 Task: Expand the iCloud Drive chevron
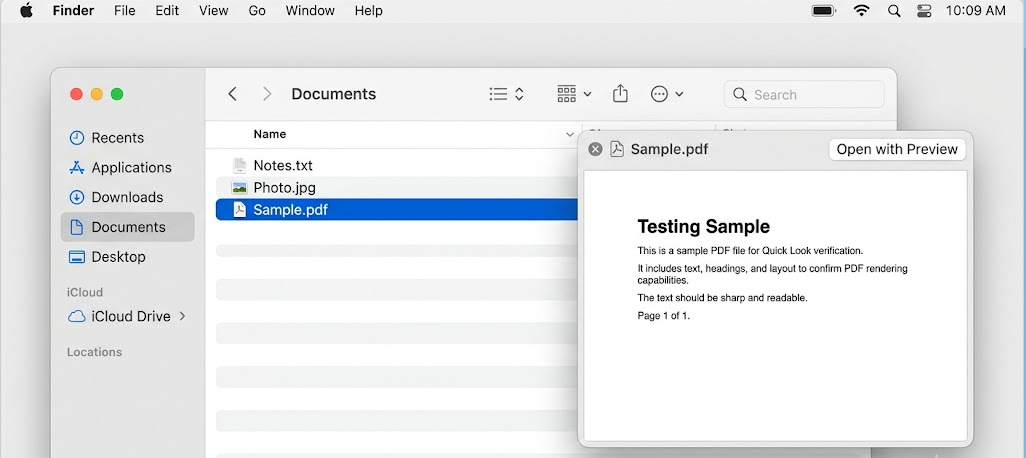183,316
